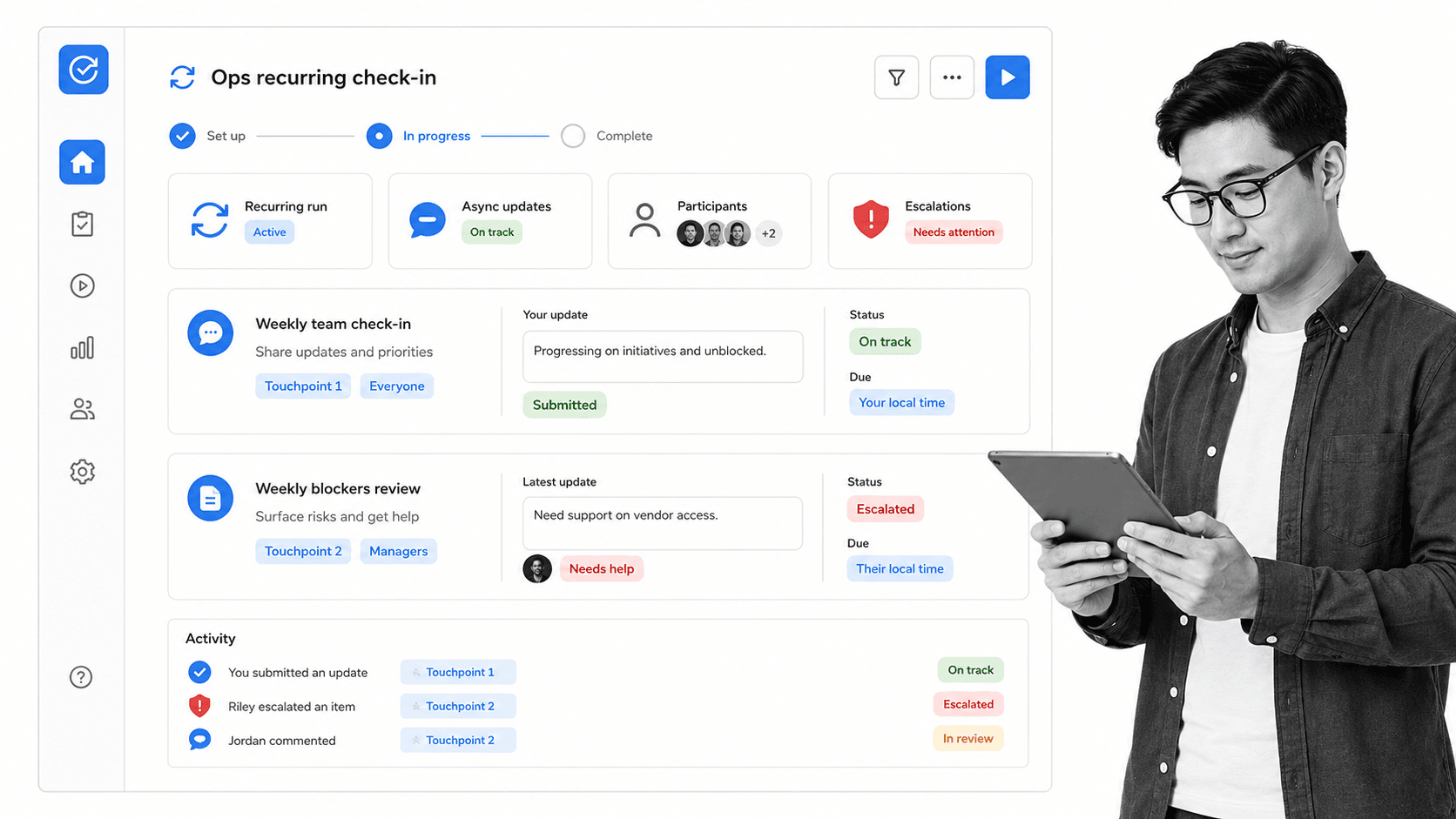Click the Escalated status in blockers review card
Image resolution: width=1456 pixels, height=819 pixels.
coord(886,509)
